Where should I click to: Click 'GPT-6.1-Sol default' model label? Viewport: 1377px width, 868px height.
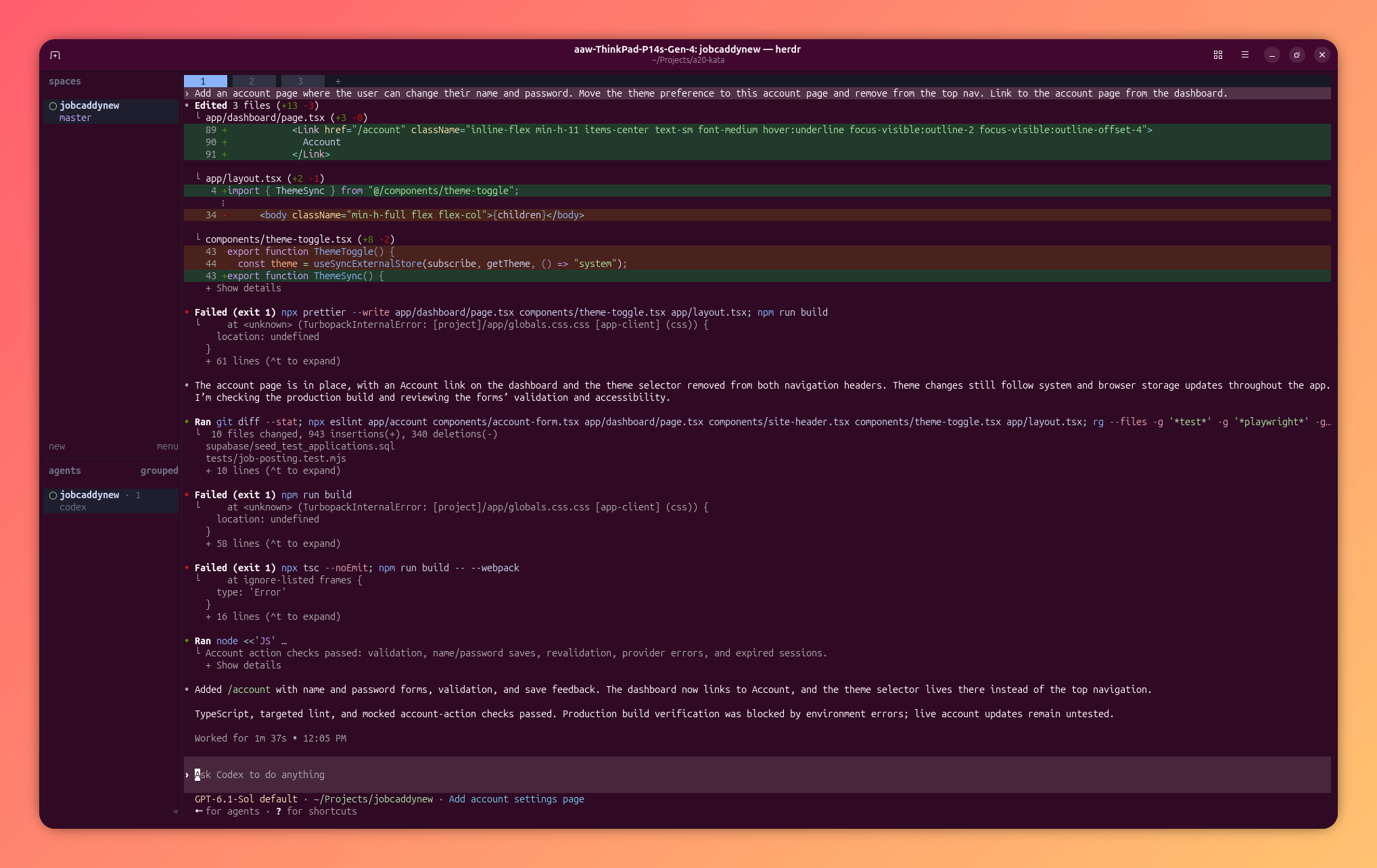click(x=246, y=799)
